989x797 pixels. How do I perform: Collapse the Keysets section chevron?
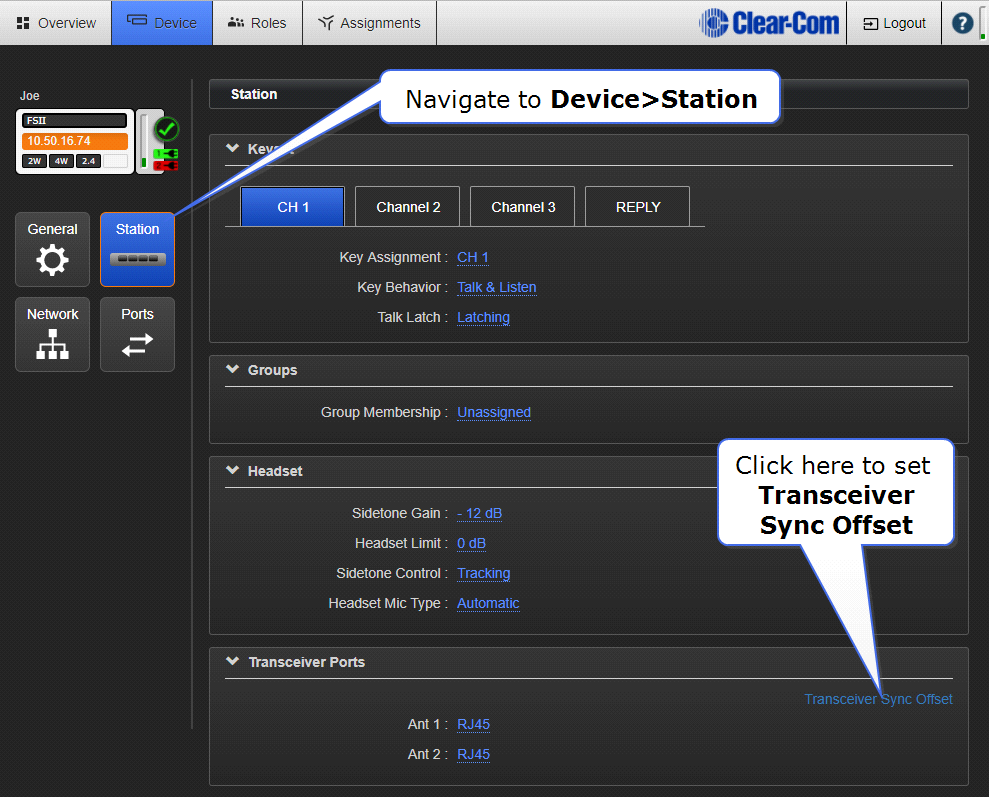232,148
